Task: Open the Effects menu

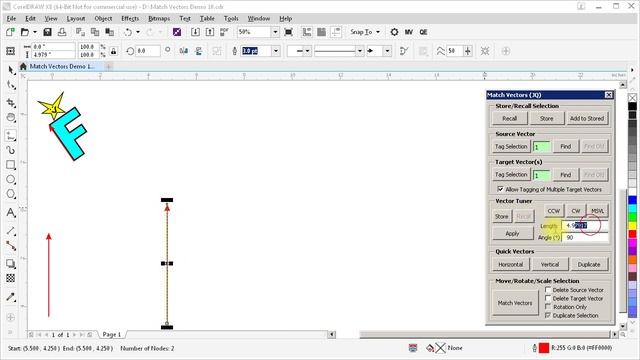Action: 130,18
